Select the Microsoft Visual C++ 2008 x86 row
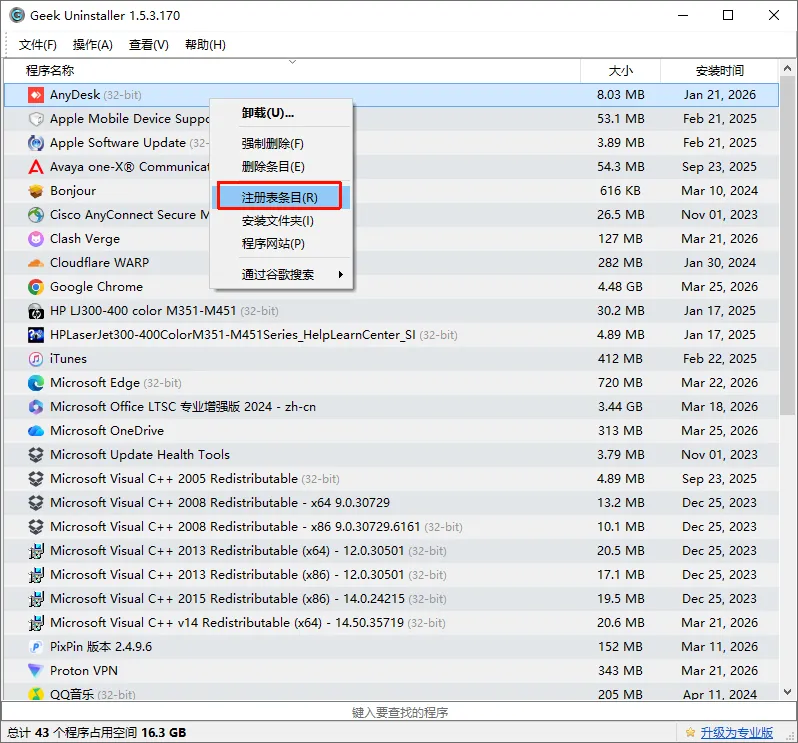 [x=391, y=527]
